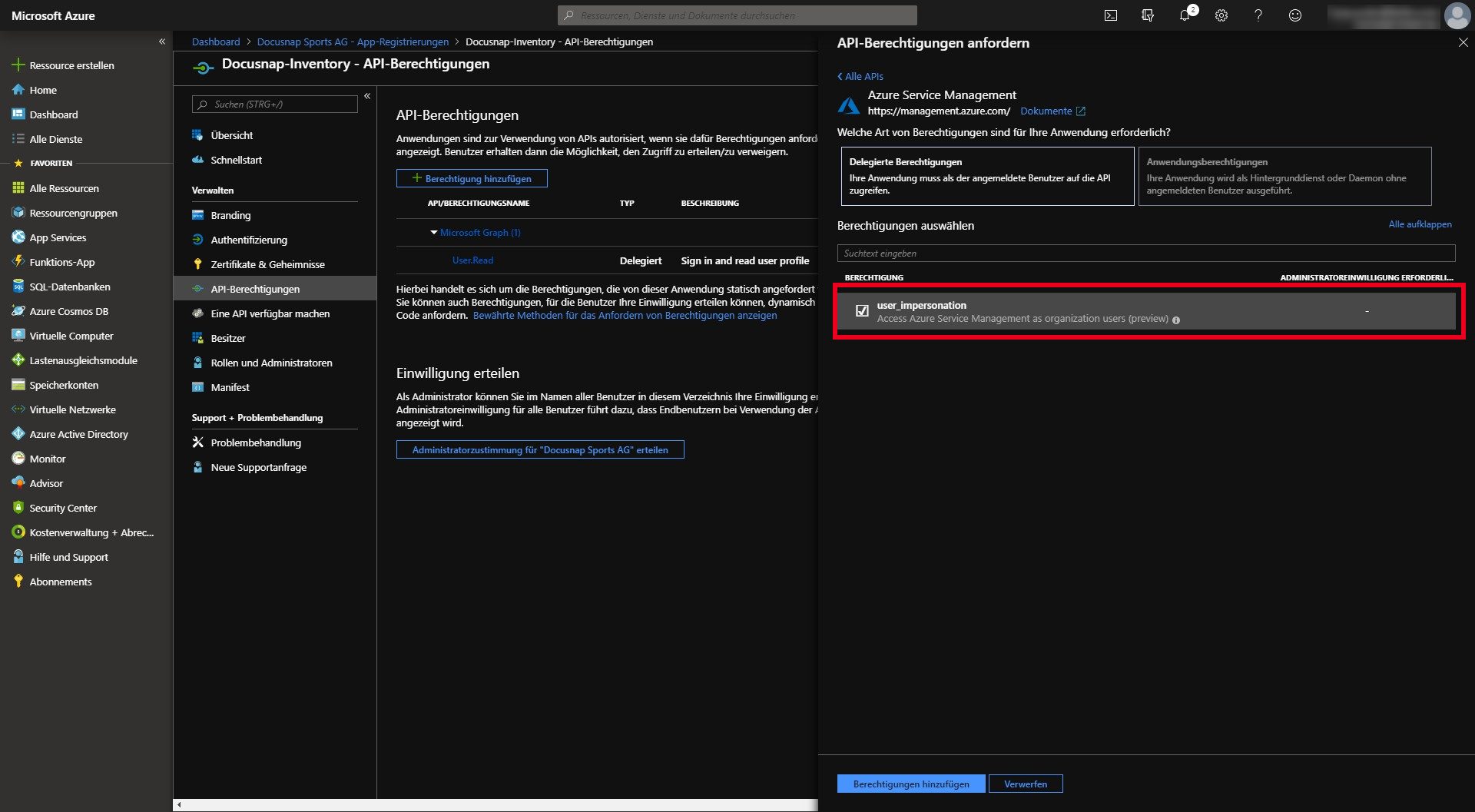Click Berechtigungen hinzufügen button
The width and height of the screenshot is (1475, 812).
coord(911,784)
